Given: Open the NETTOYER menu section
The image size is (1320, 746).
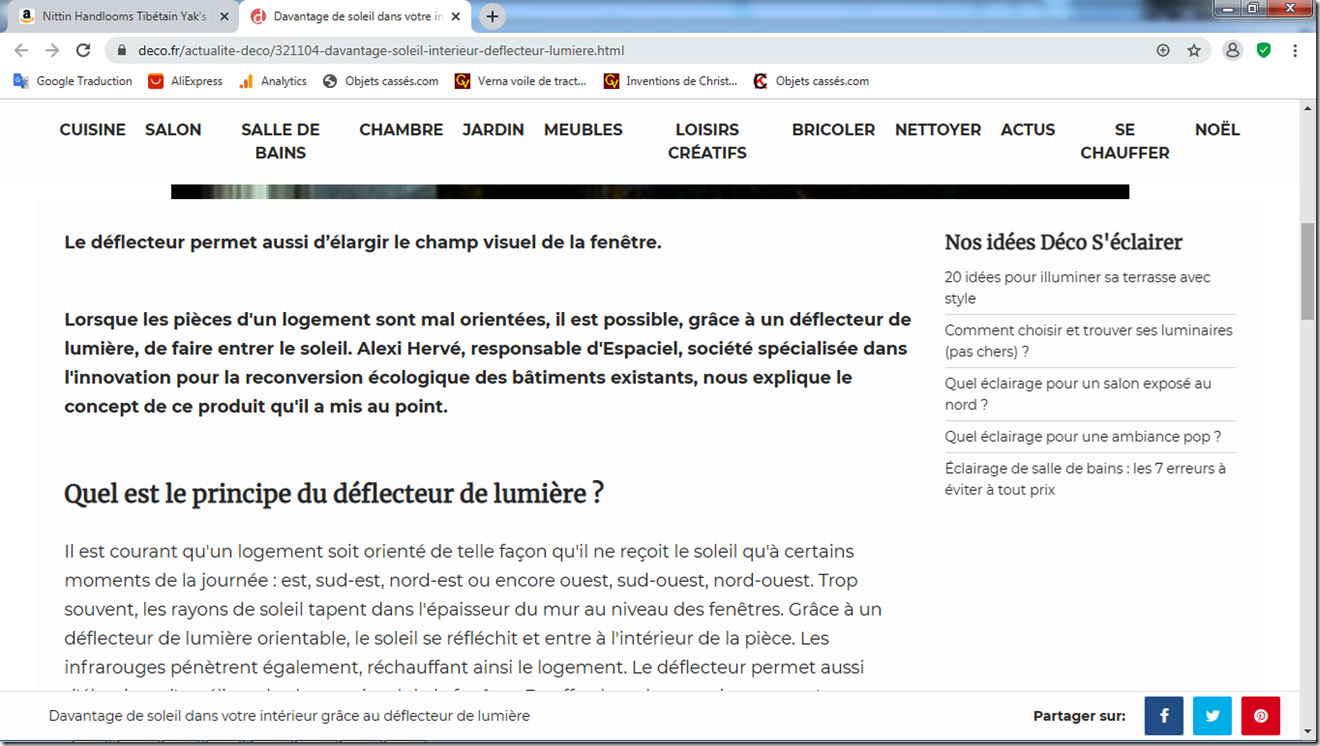Looking at the screenshot, I should tap(938, 130).
